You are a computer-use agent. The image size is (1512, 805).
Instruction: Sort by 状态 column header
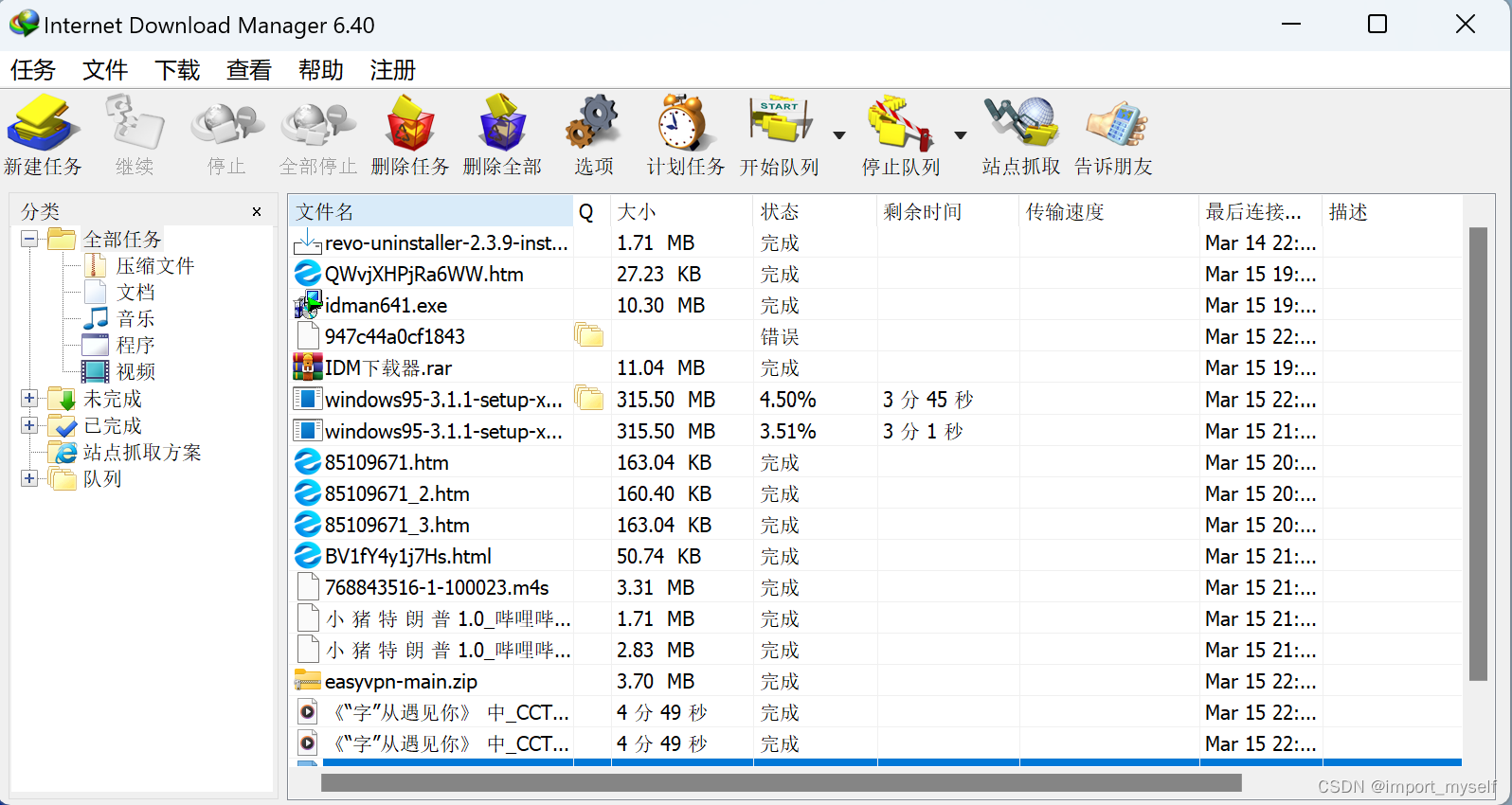coord(815,212)
